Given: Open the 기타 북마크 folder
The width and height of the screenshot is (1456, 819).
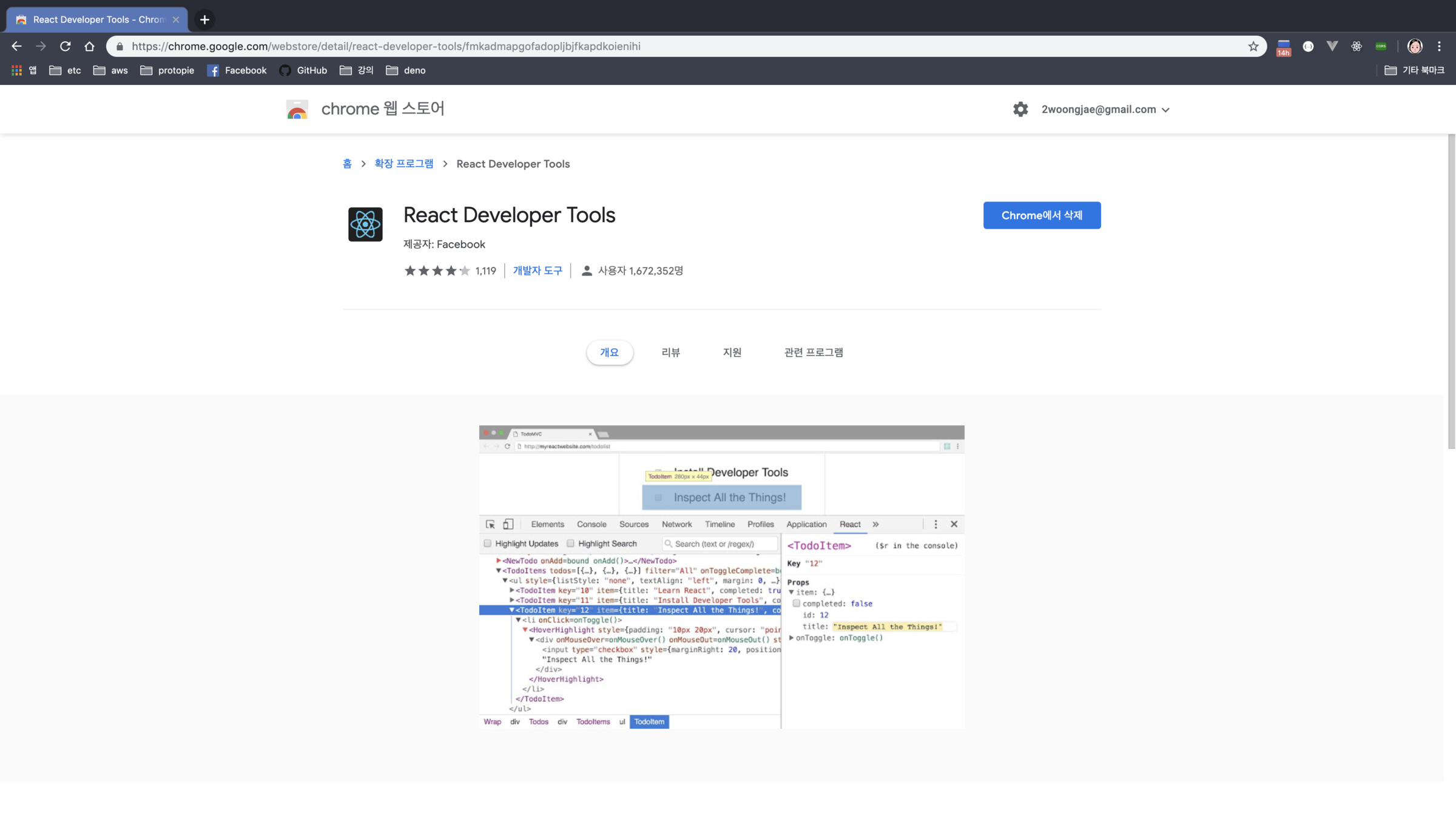Looking at the screenshot, I should [x=1414, y=70].
